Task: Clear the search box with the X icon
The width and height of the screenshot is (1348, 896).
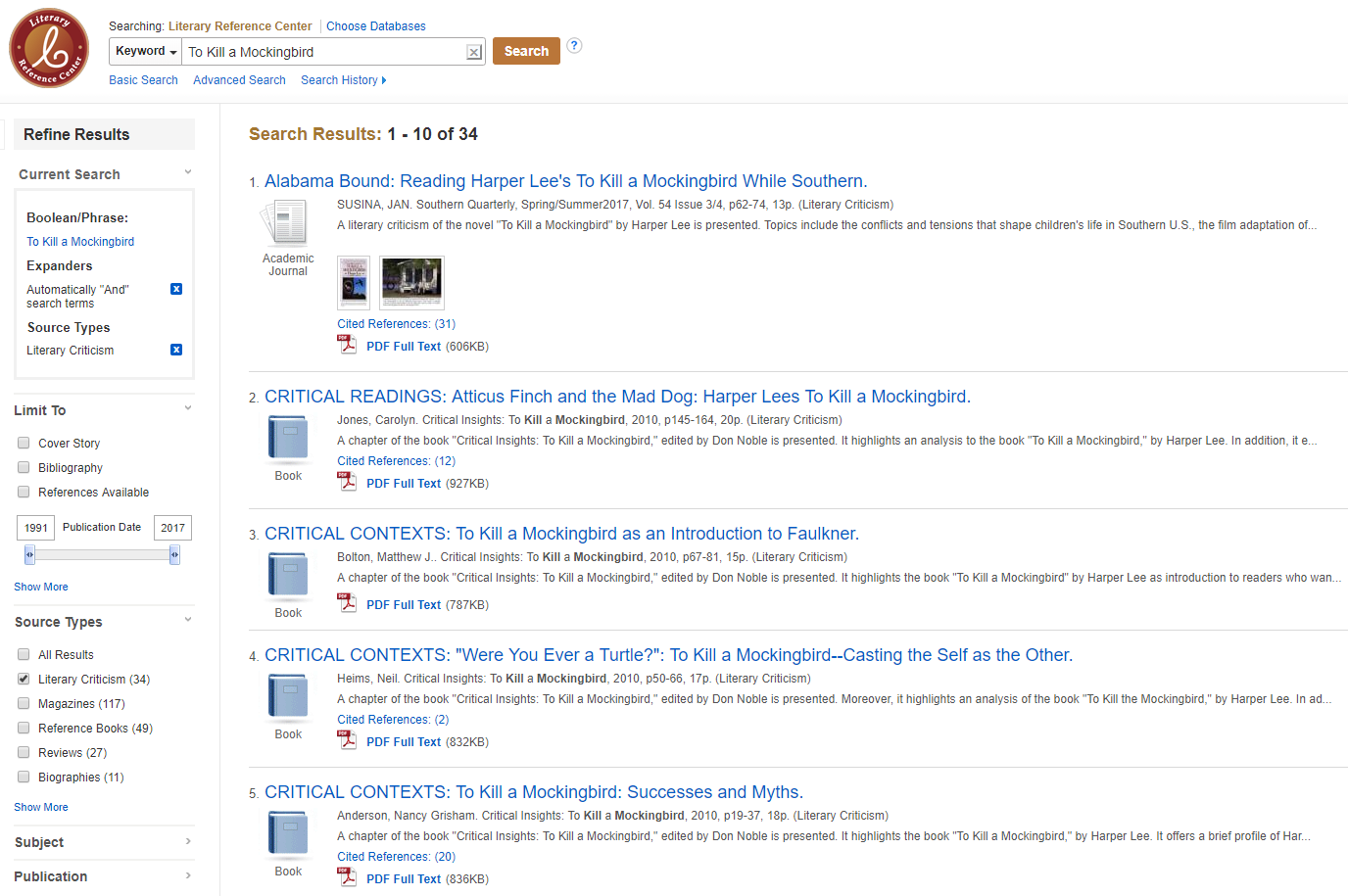Action: tap(474, 52)
